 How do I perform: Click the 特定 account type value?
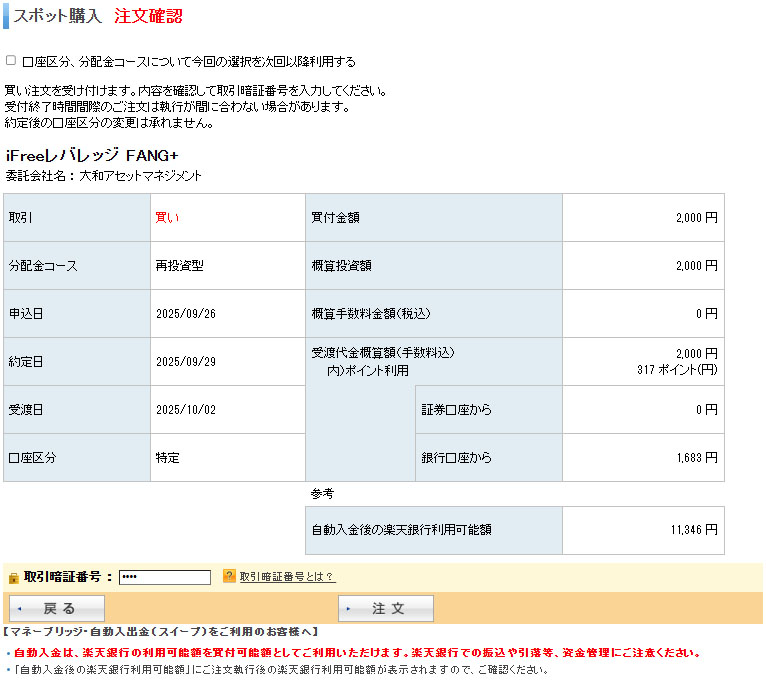click(167, 458)
